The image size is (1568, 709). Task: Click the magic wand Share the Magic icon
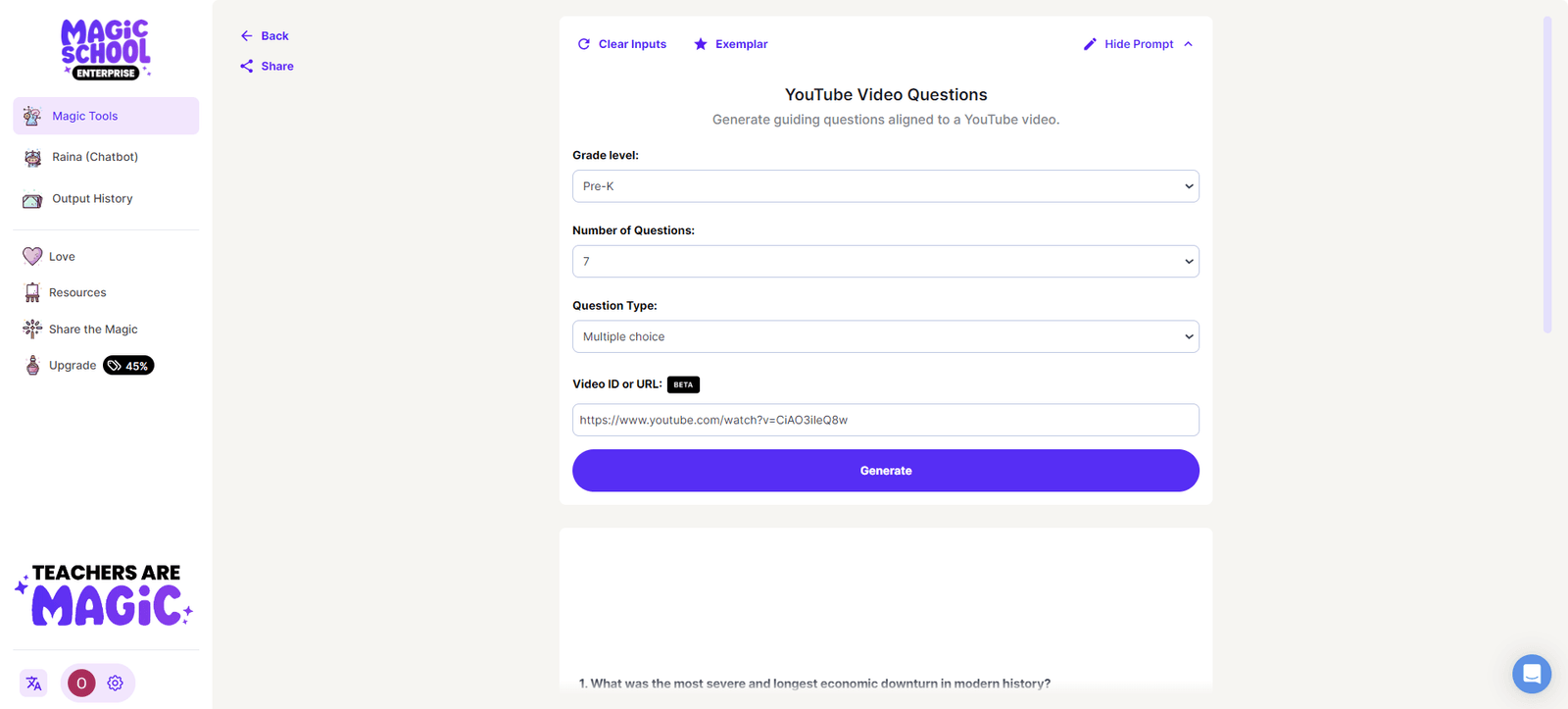tap(31, 329)
